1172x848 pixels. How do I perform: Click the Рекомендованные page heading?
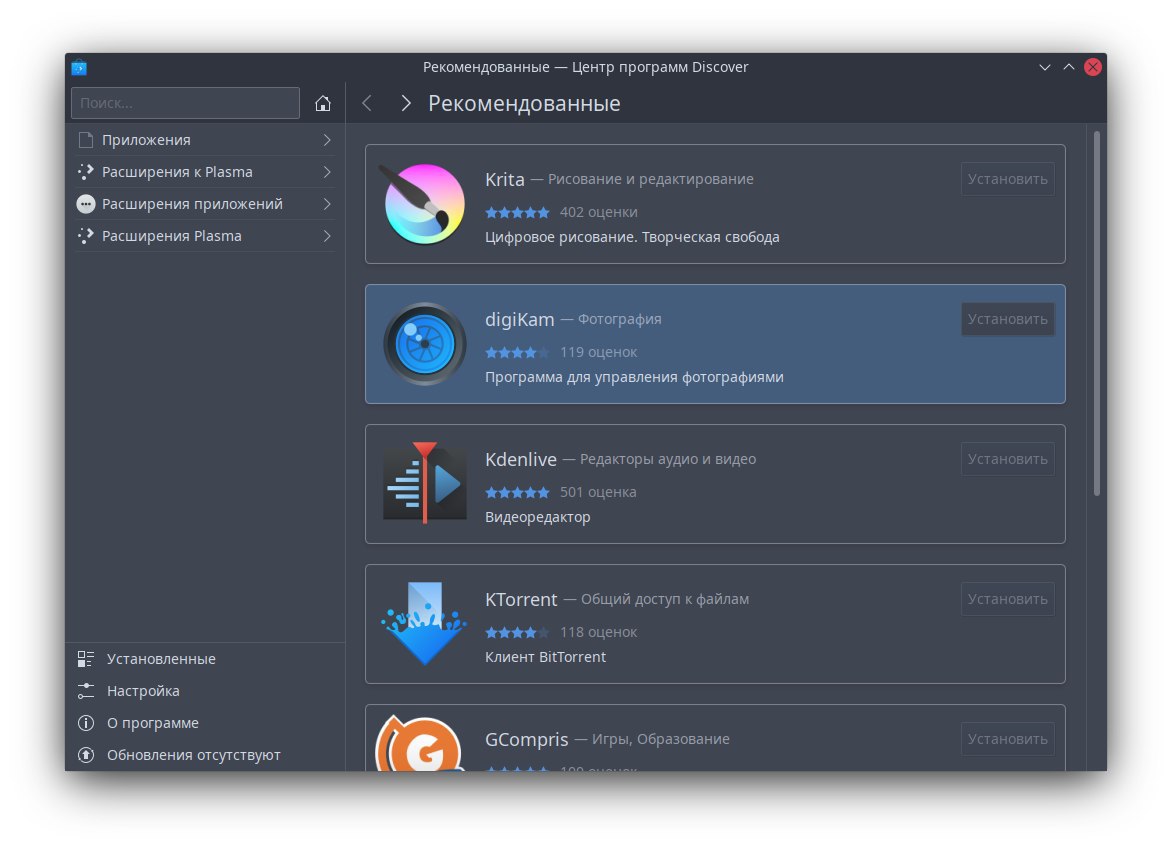pyautogui.click(x=524, y=103)
